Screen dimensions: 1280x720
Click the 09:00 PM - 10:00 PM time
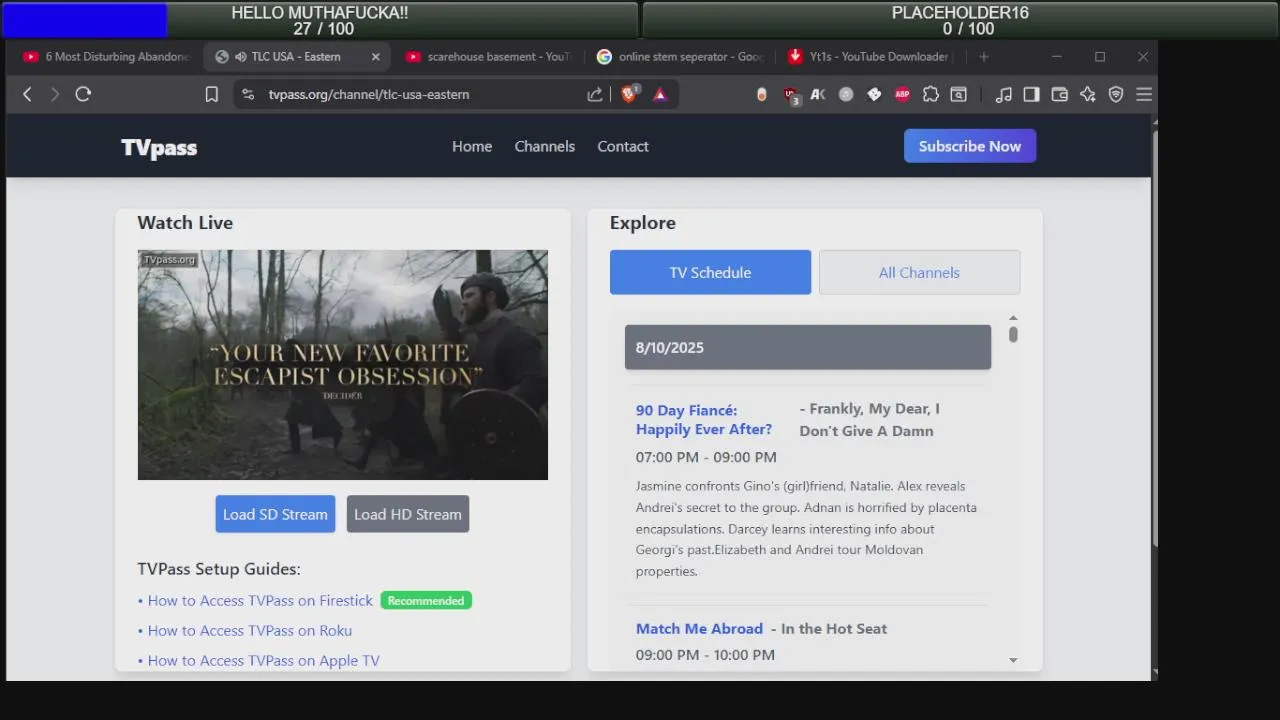[x=705, y=655]
